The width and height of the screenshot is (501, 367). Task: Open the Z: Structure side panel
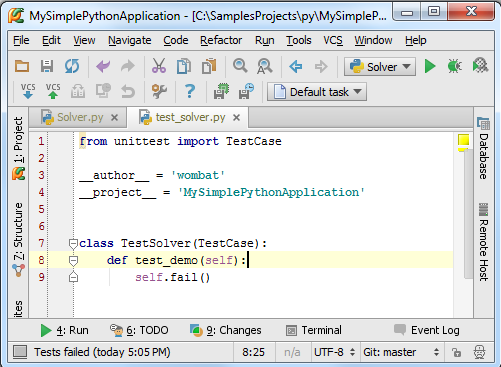tap(19, 239)
